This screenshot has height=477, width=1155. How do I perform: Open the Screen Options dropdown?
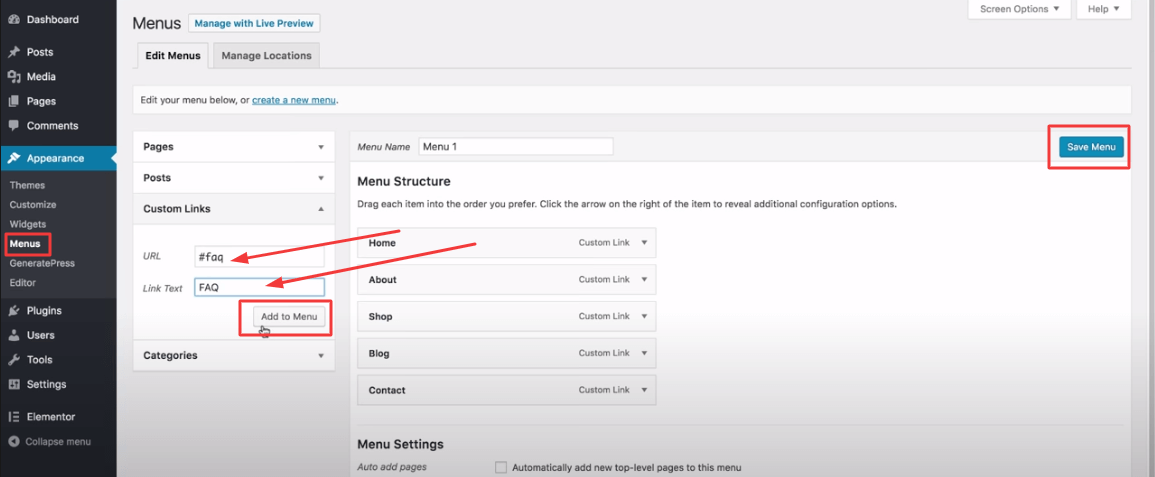point(1019,9)
